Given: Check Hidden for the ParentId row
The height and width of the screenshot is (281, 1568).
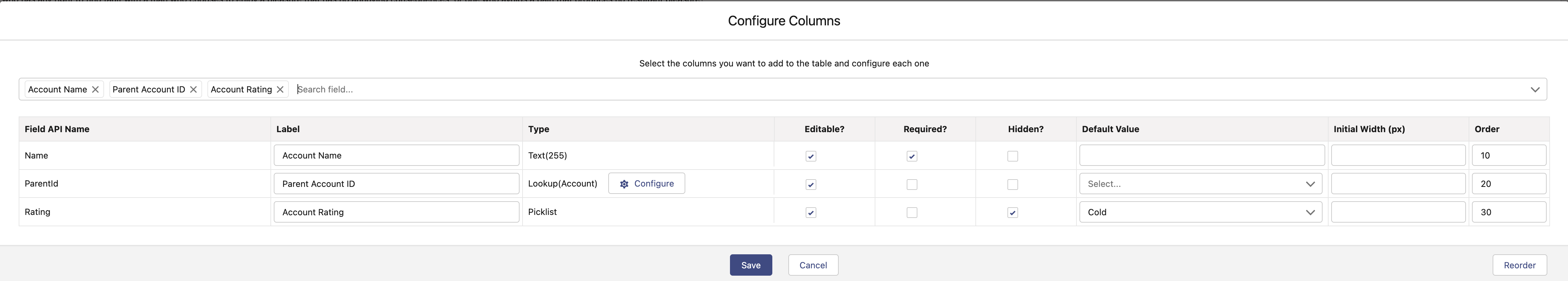Looking at the screenshot, I should pyautogui.click(x=1013, y=185).
